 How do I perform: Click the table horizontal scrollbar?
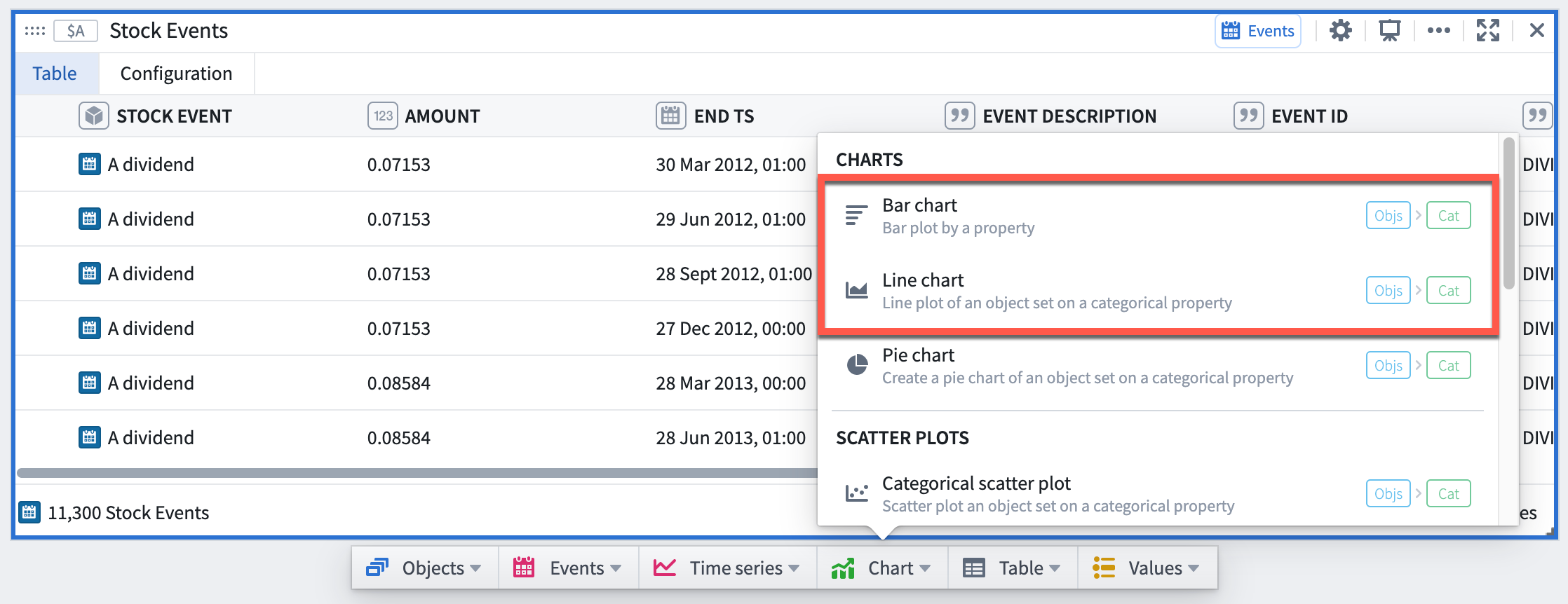point(417,473)
